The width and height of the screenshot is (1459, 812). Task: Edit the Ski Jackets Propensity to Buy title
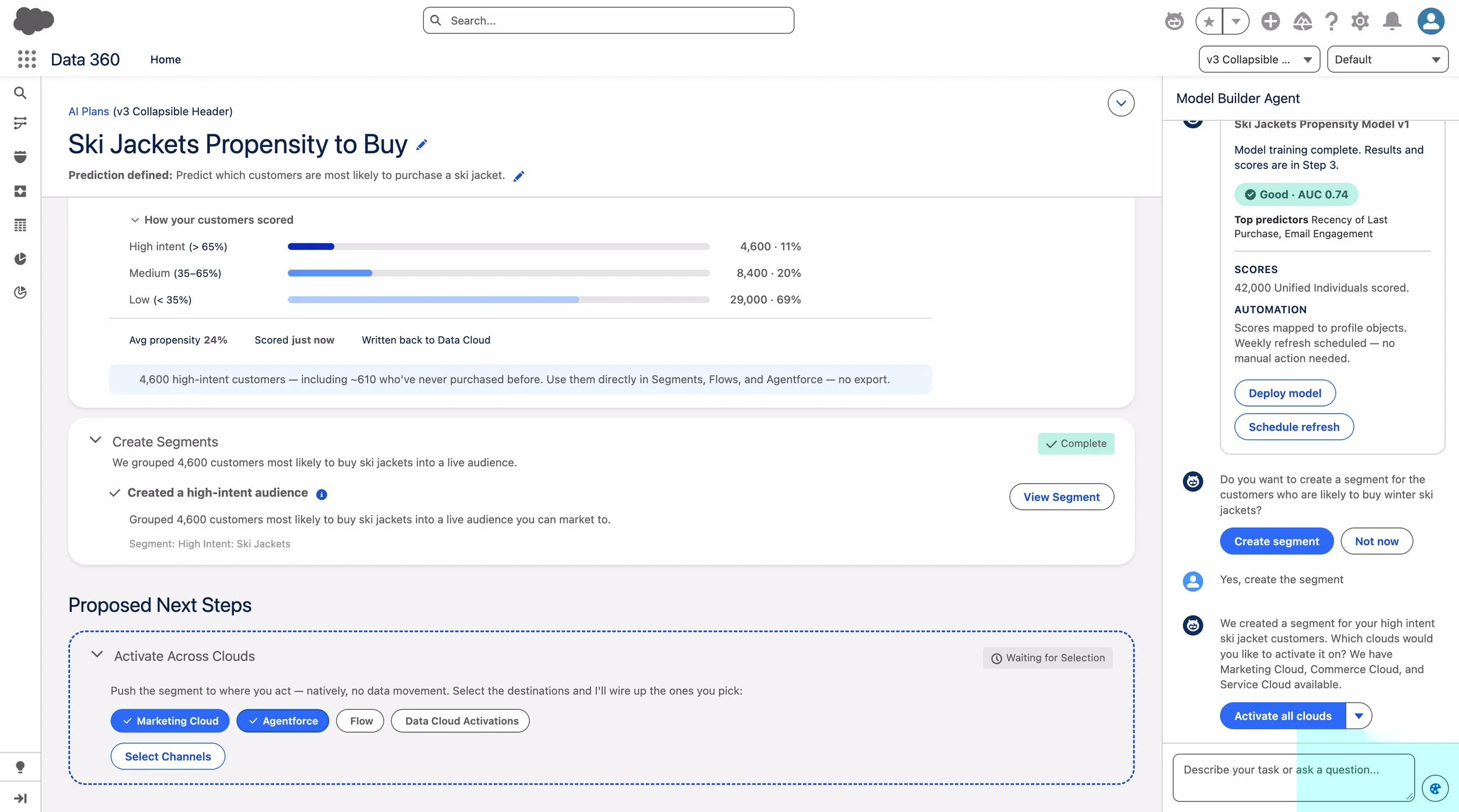422,145
